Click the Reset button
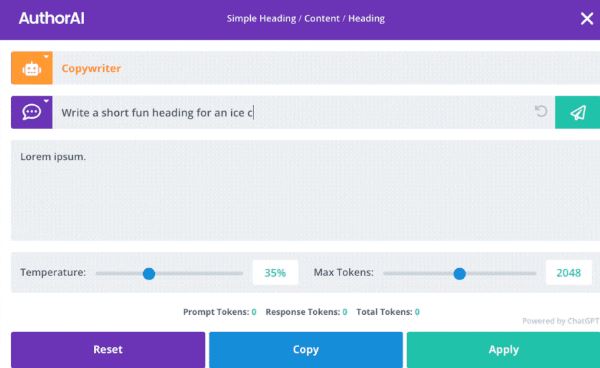 [108, 350]
